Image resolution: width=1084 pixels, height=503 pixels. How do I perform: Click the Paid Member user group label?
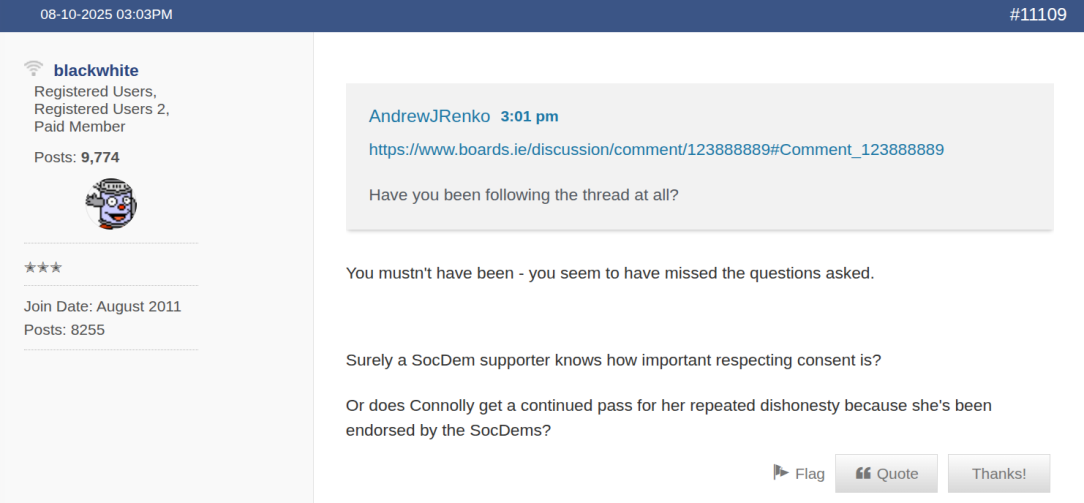tap(80, 127)
